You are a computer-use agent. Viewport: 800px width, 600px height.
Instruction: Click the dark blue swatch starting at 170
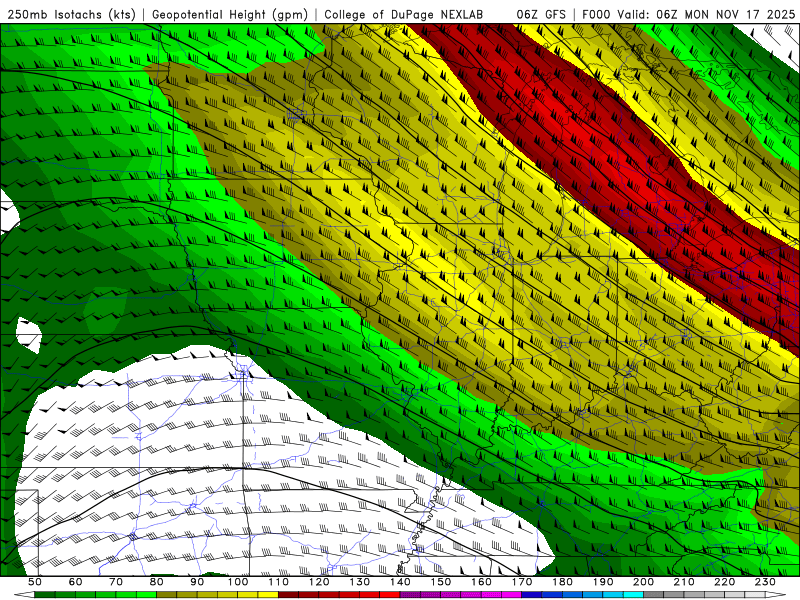click(x=532, y=595)
